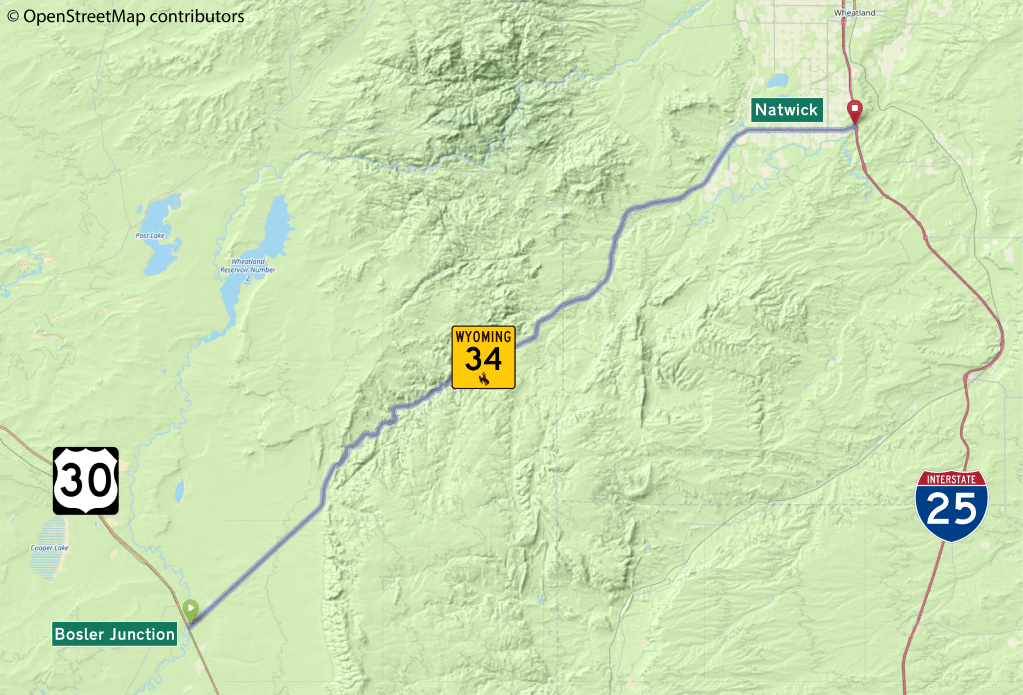Click the Post Lake label
The height and width of the screenshot is (695, 1023).
(x=150, y=236)
